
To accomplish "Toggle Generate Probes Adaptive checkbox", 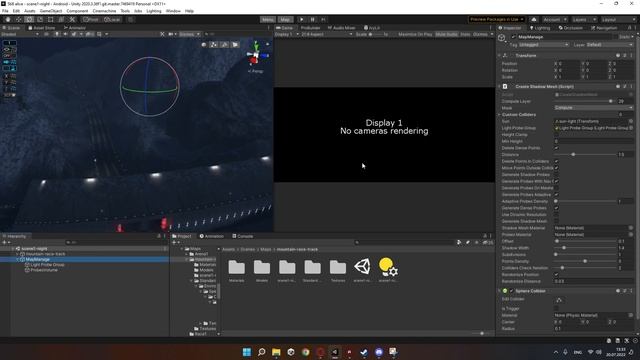I will tap(556, 195).
